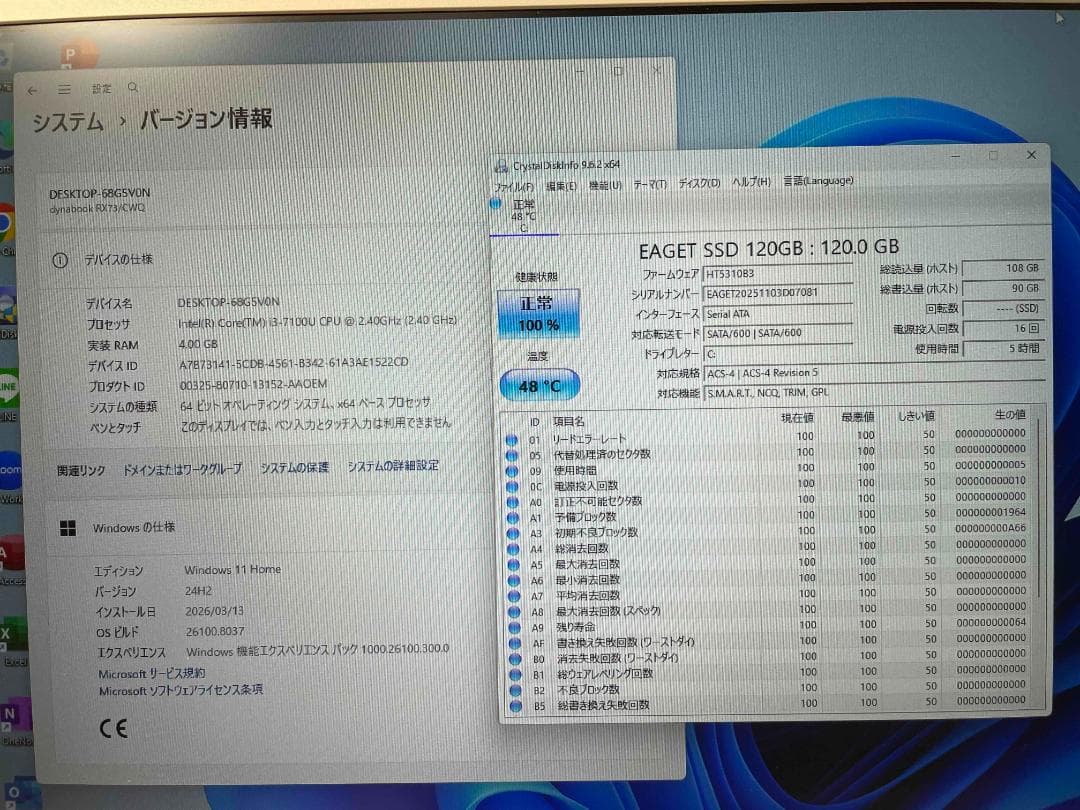
Task: Click the 総読込量 (ホスト) value 108 GB
Action: click(x=1002, y=268)
